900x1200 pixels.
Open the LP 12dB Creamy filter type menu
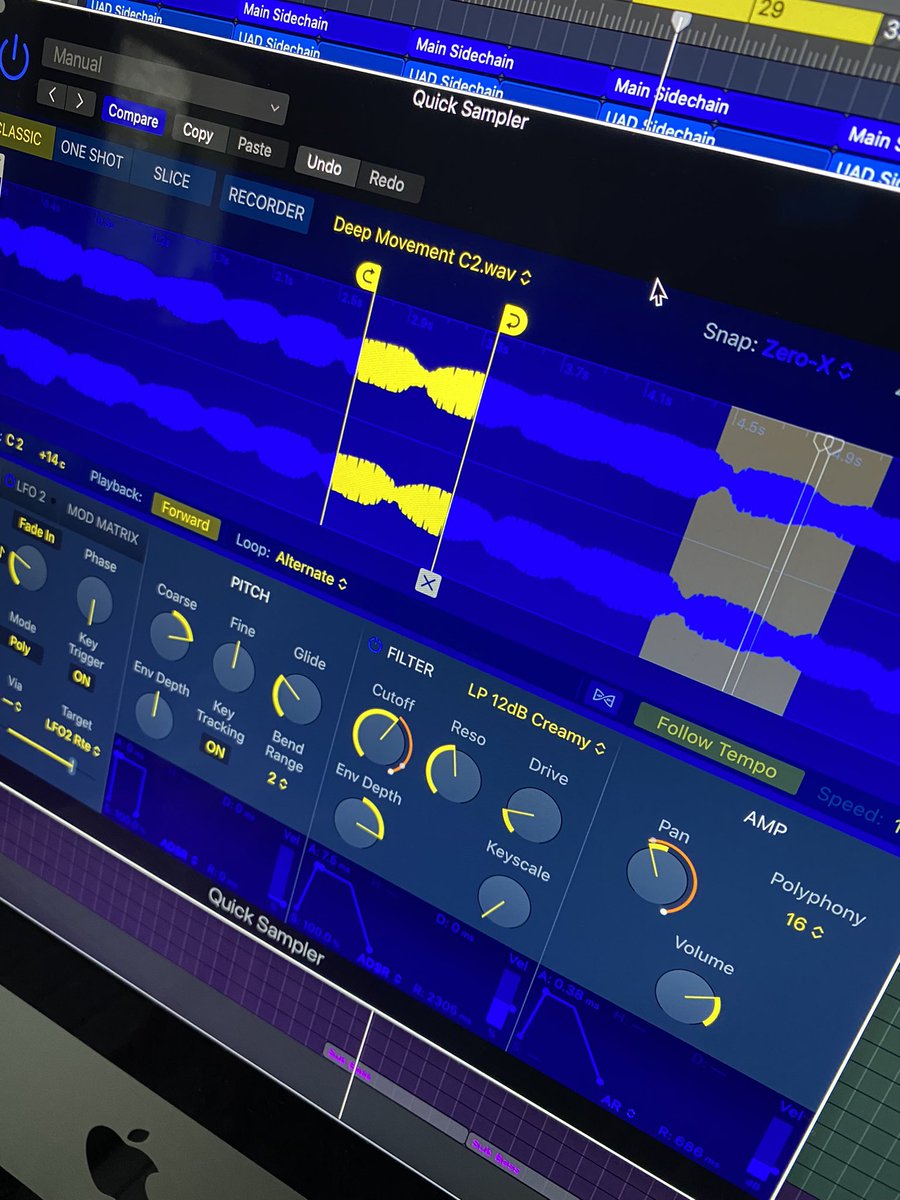click(x=536, y=717)
